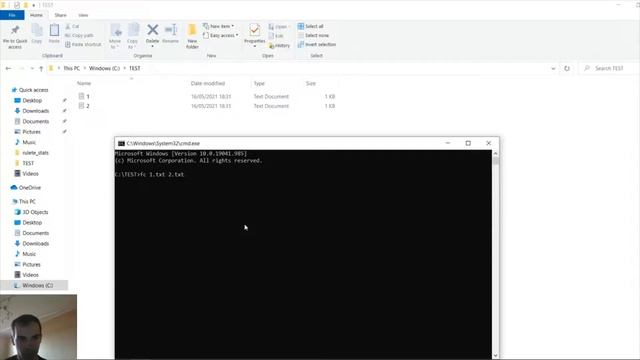The image size is (640, 360).
Task: Open 3D Objects under This PC
Action: point(35,212)
